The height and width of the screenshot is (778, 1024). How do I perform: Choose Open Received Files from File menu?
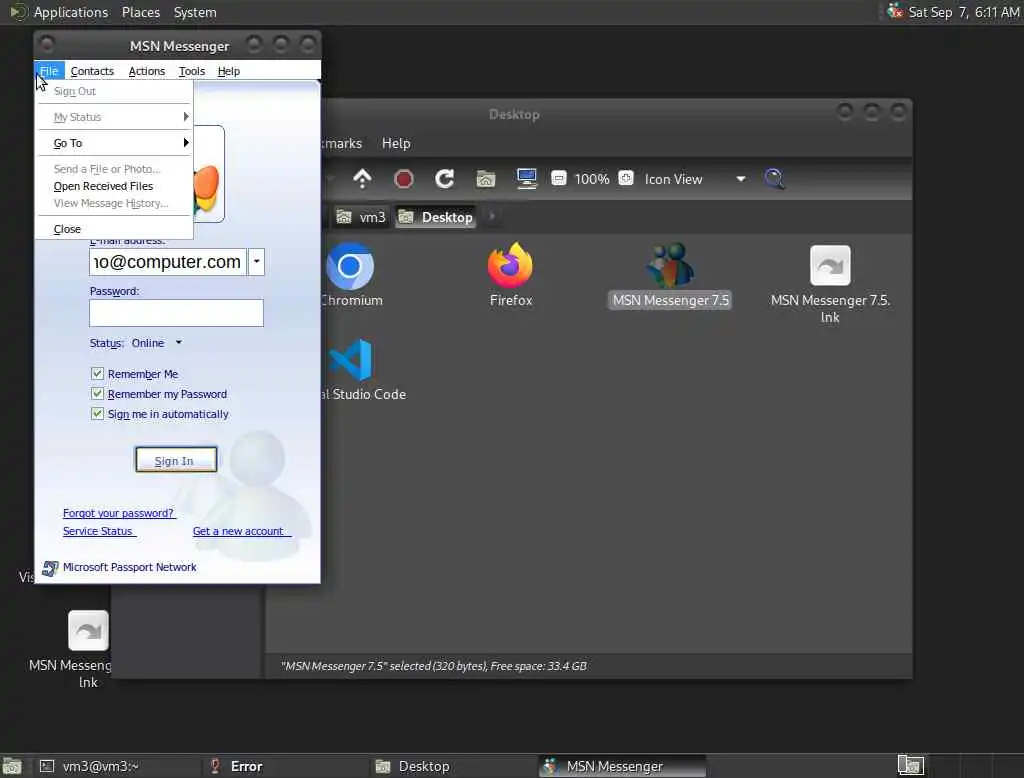click(x=114, y=186)
